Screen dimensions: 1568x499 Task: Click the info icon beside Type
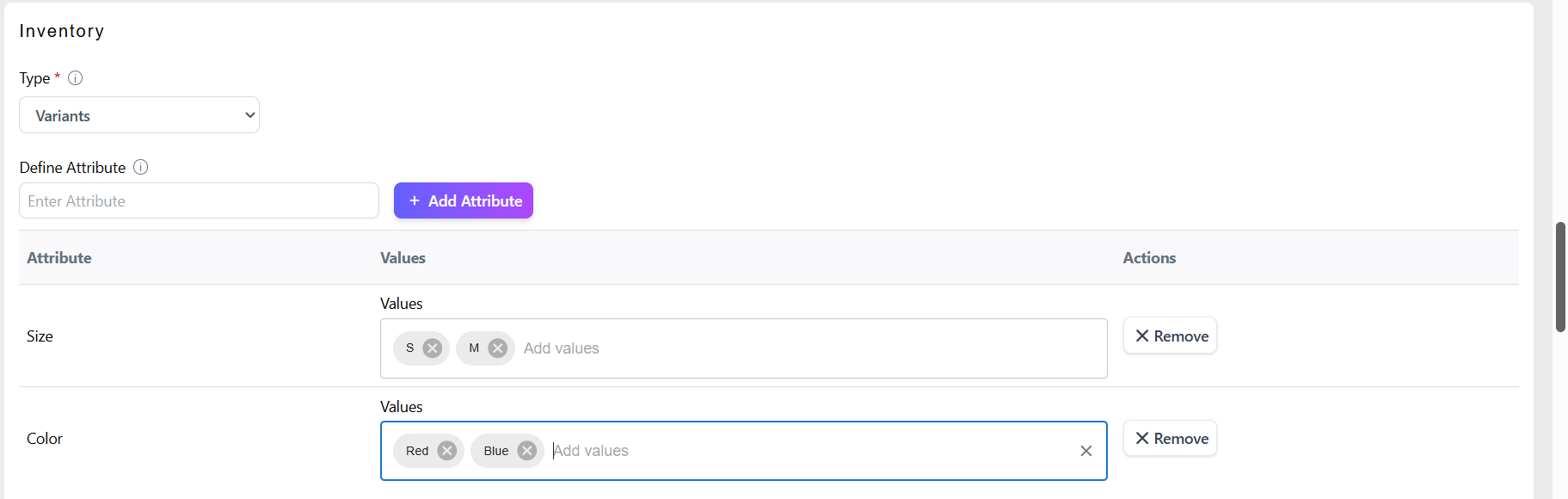point(76,78)
